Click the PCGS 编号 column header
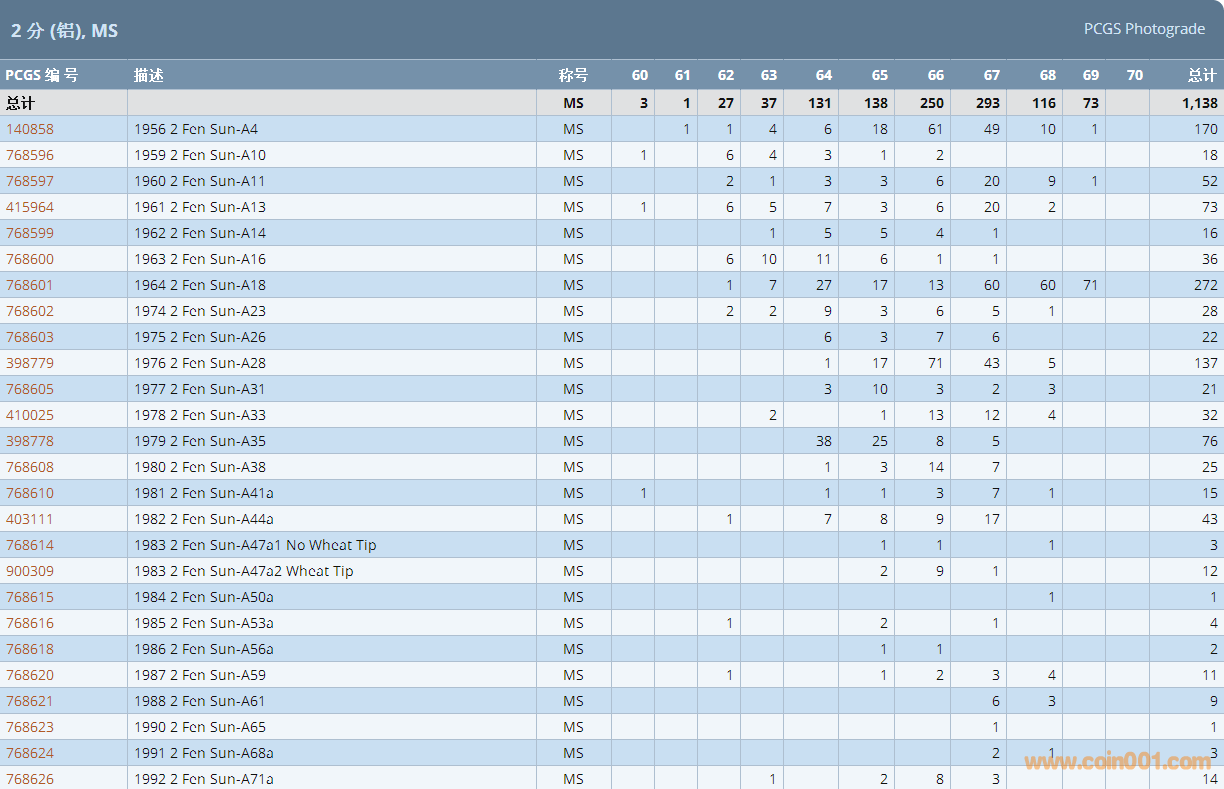 tap(41, 75)
